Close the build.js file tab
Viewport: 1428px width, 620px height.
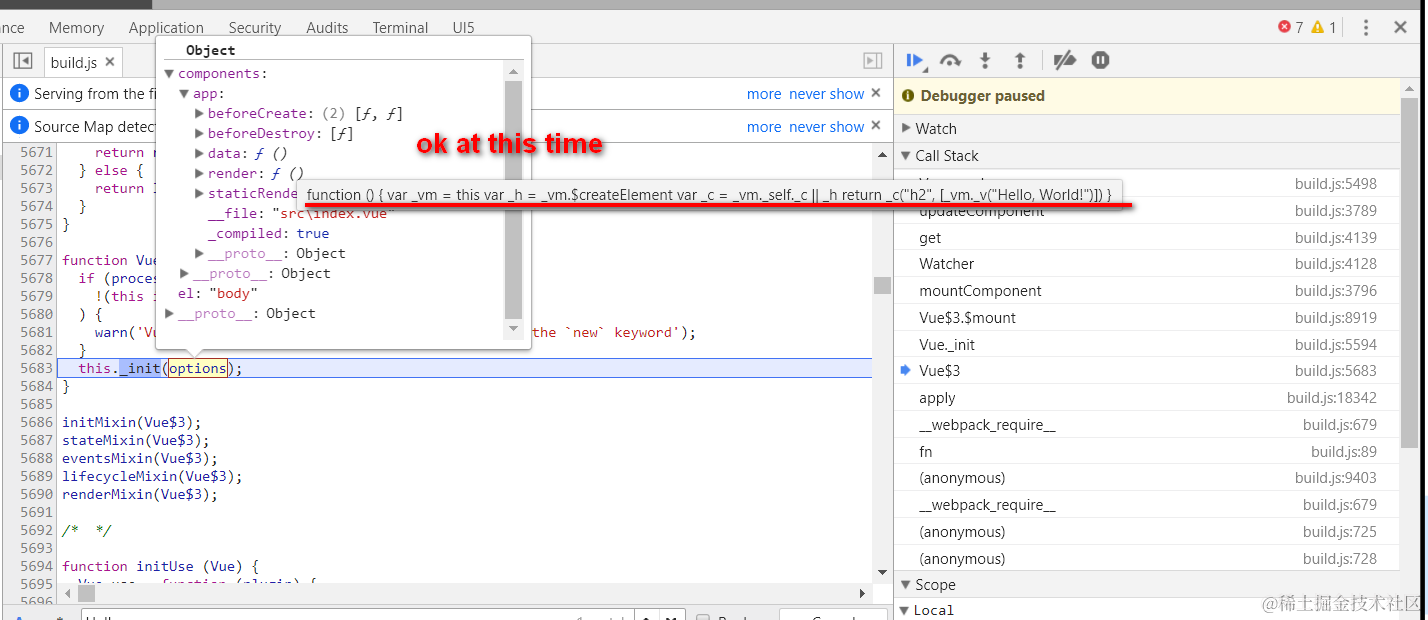coord(110,62)
